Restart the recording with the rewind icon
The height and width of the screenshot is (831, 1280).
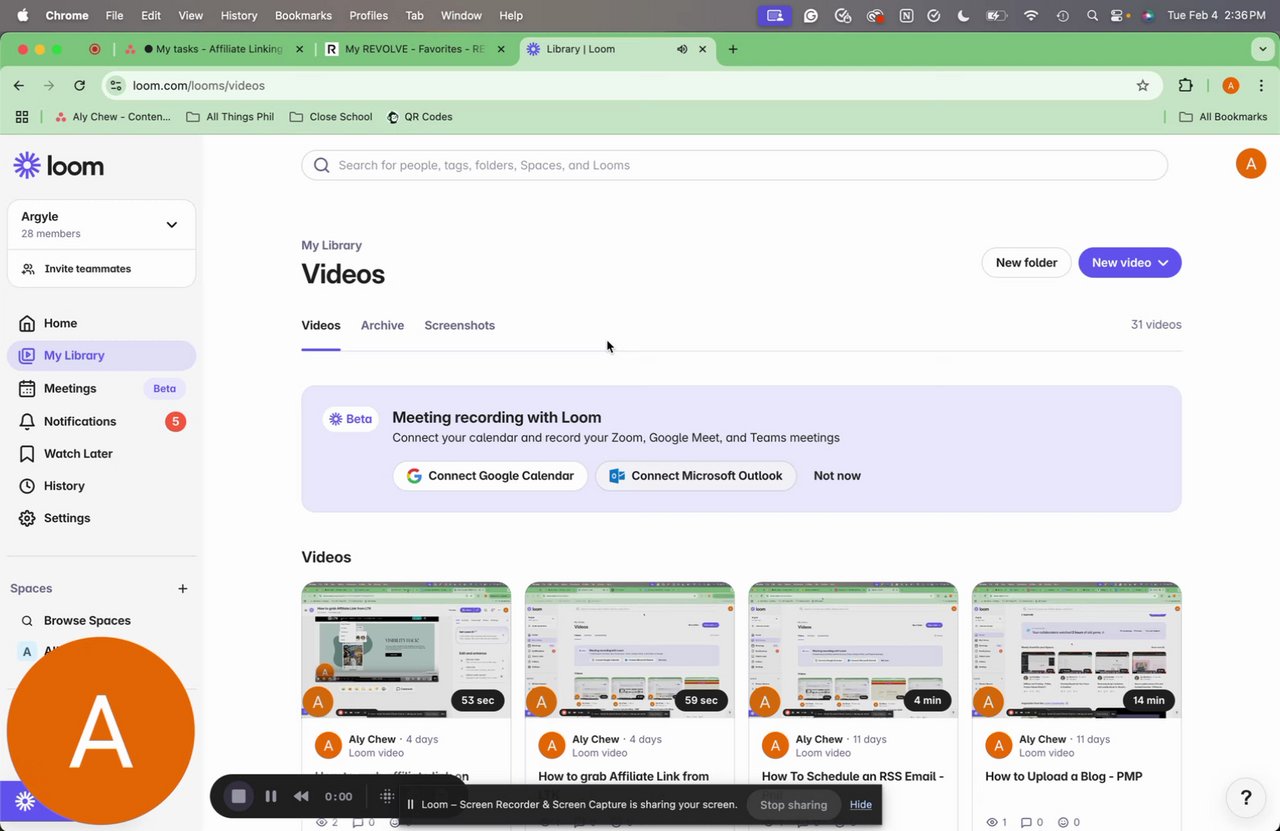300,796
